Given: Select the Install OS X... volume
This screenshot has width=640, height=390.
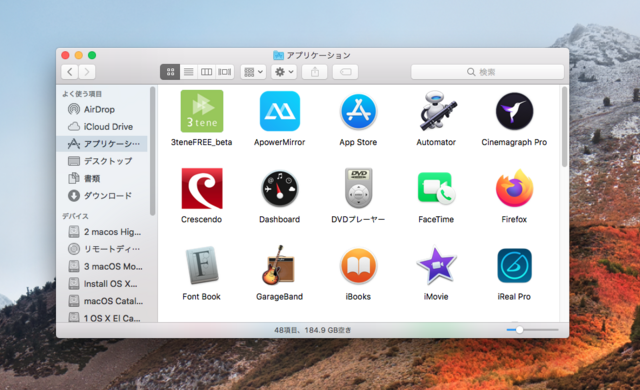Looking at the screenshot, I should [x=102, y=284].
